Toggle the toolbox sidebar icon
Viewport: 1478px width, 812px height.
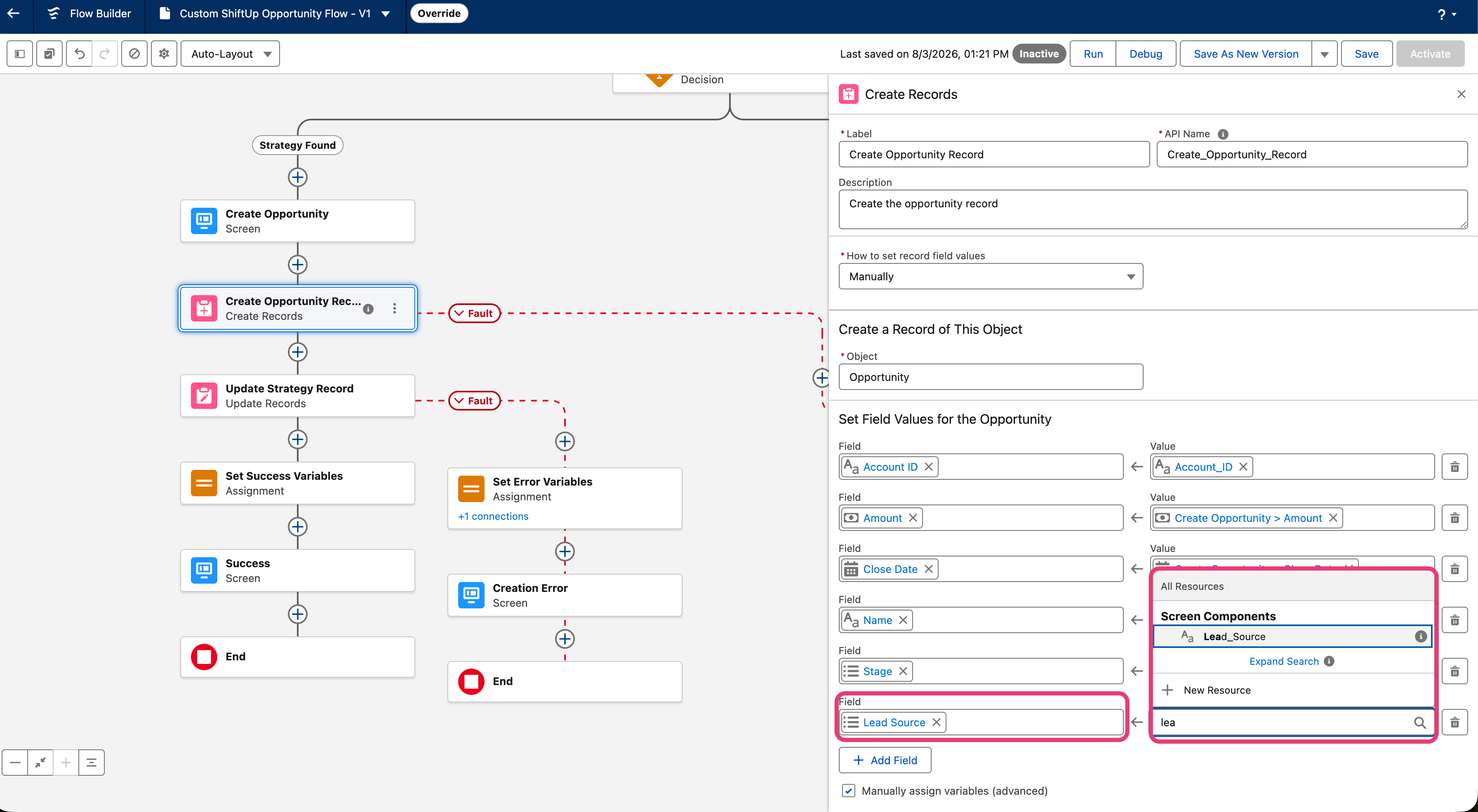tap(19, 54)
